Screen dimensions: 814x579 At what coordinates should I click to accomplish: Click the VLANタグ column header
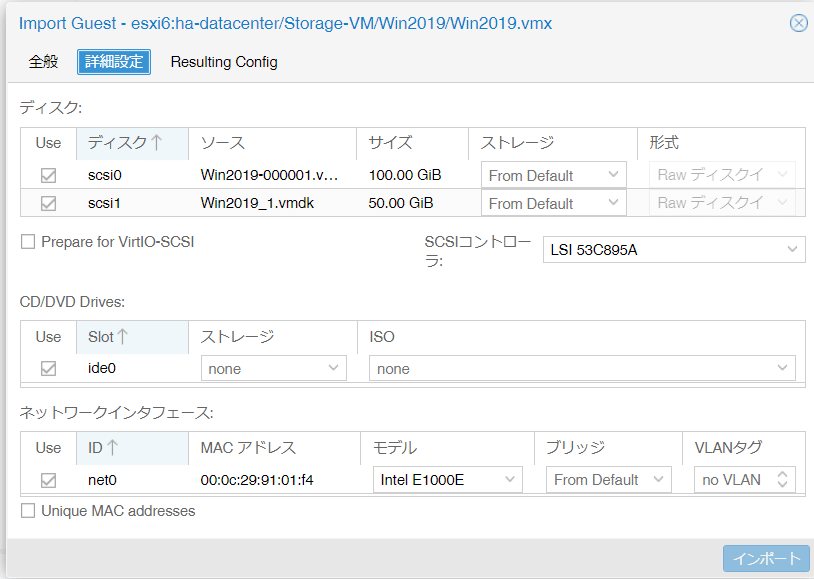(743, 448)
